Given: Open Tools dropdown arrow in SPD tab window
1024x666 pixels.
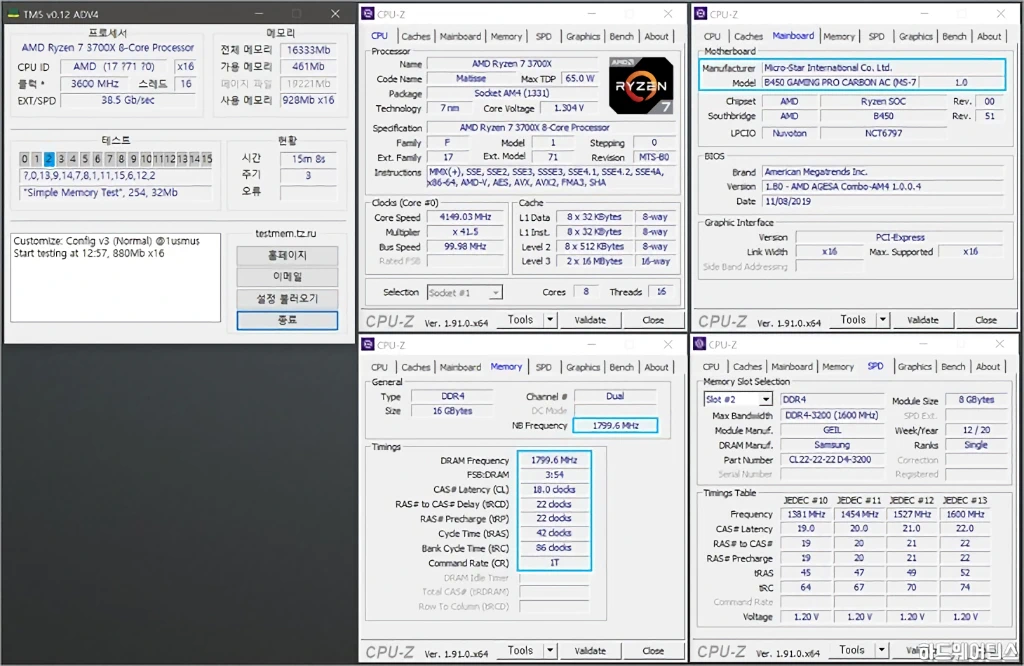Looking at the screenshot, I should (882, 650).
